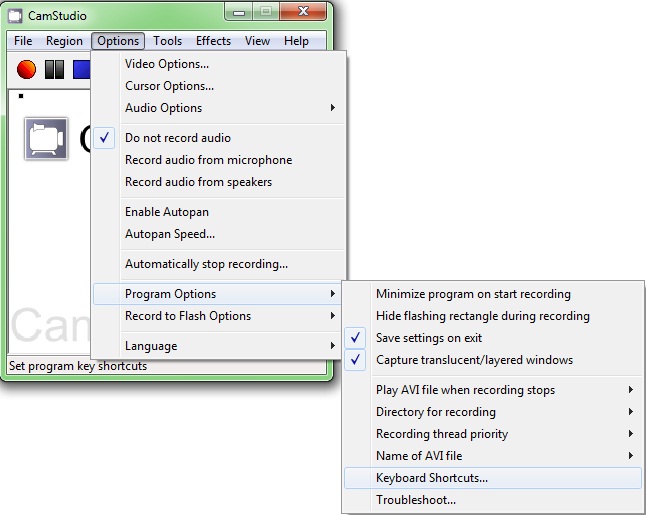The width and height of the screenshot is (646, 515).
Task: Close the open Options menu
Action: [118, 41]
